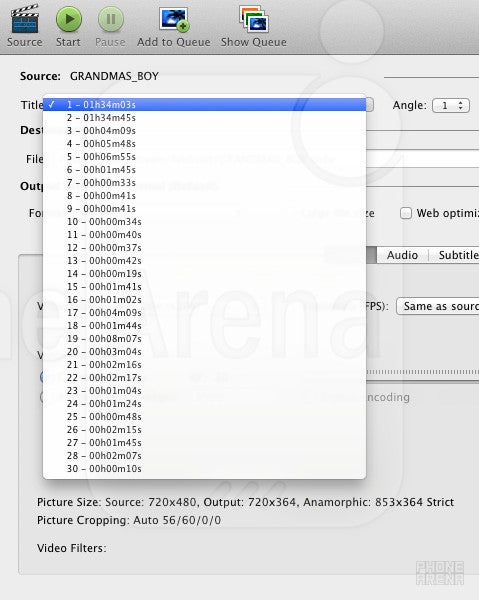Pick title 15 - 00h01m41s

tap(205, 287)
